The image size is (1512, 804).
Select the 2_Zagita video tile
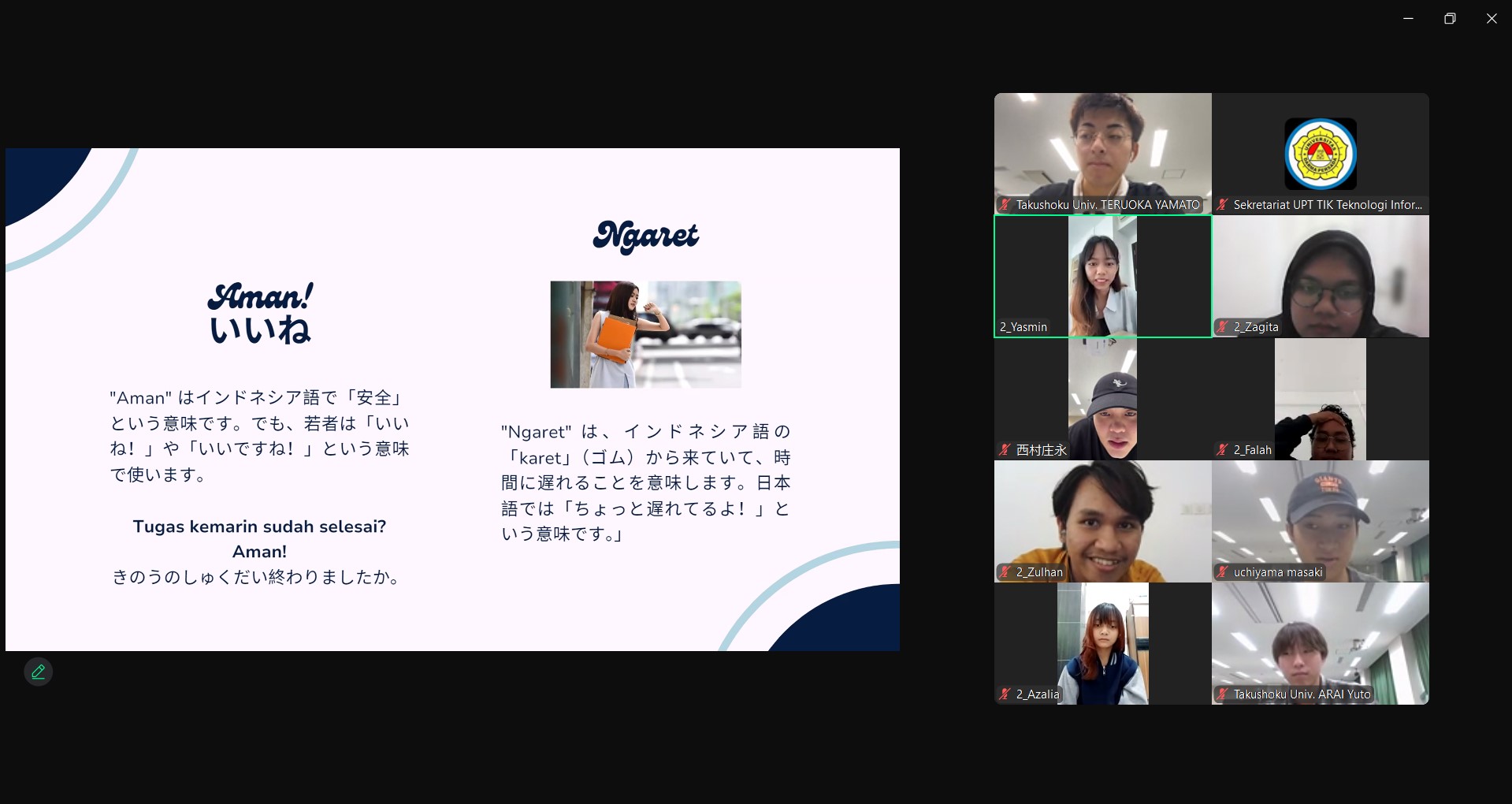click(x=1321, y=276)
